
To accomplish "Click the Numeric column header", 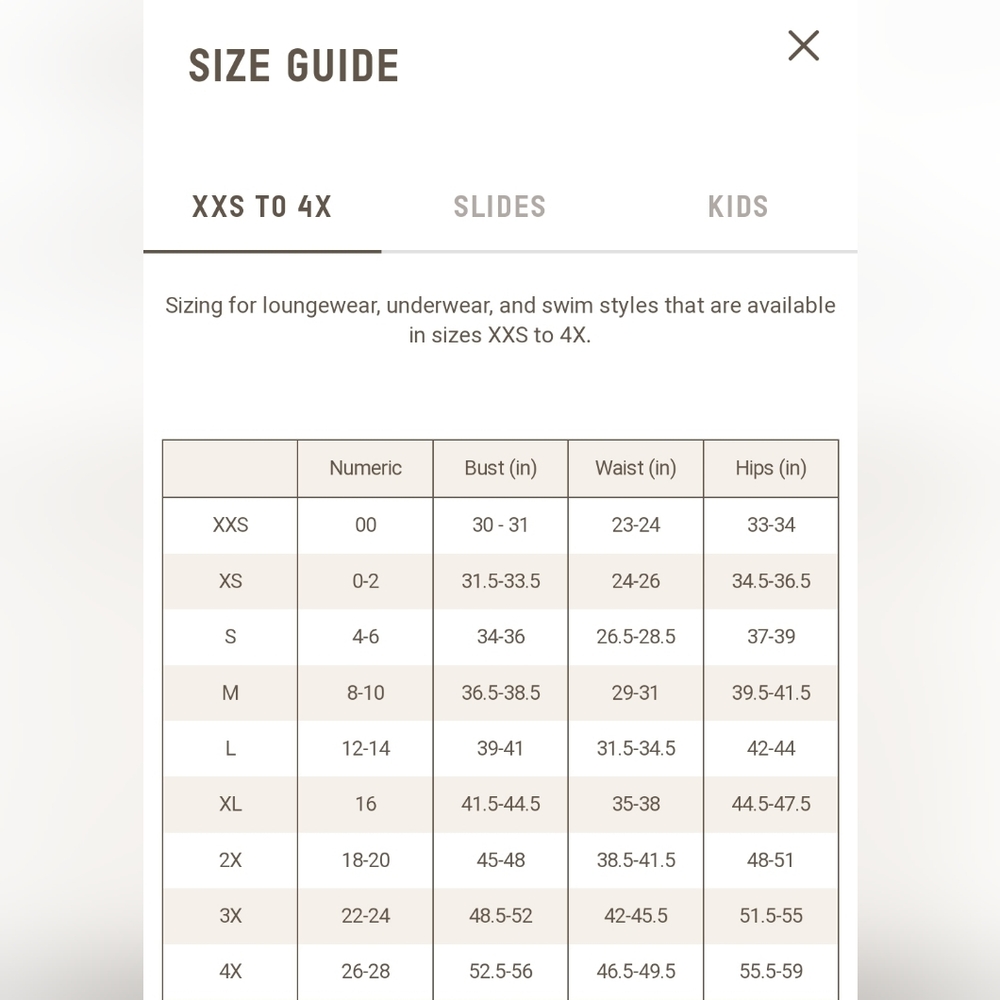I will tap(365, 468).
